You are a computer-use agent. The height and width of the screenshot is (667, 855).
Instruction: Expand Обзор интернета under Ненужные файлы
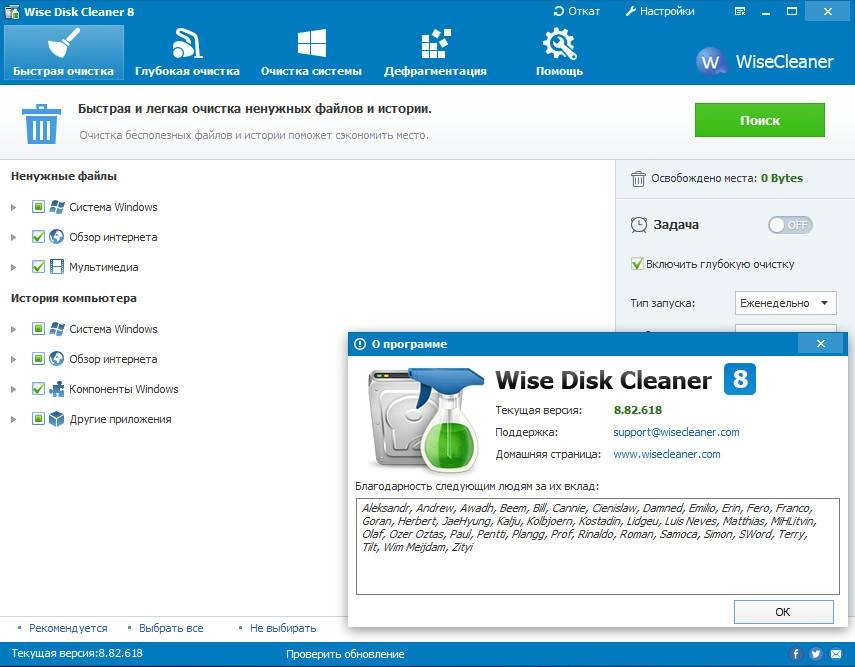tap(14, 237)
